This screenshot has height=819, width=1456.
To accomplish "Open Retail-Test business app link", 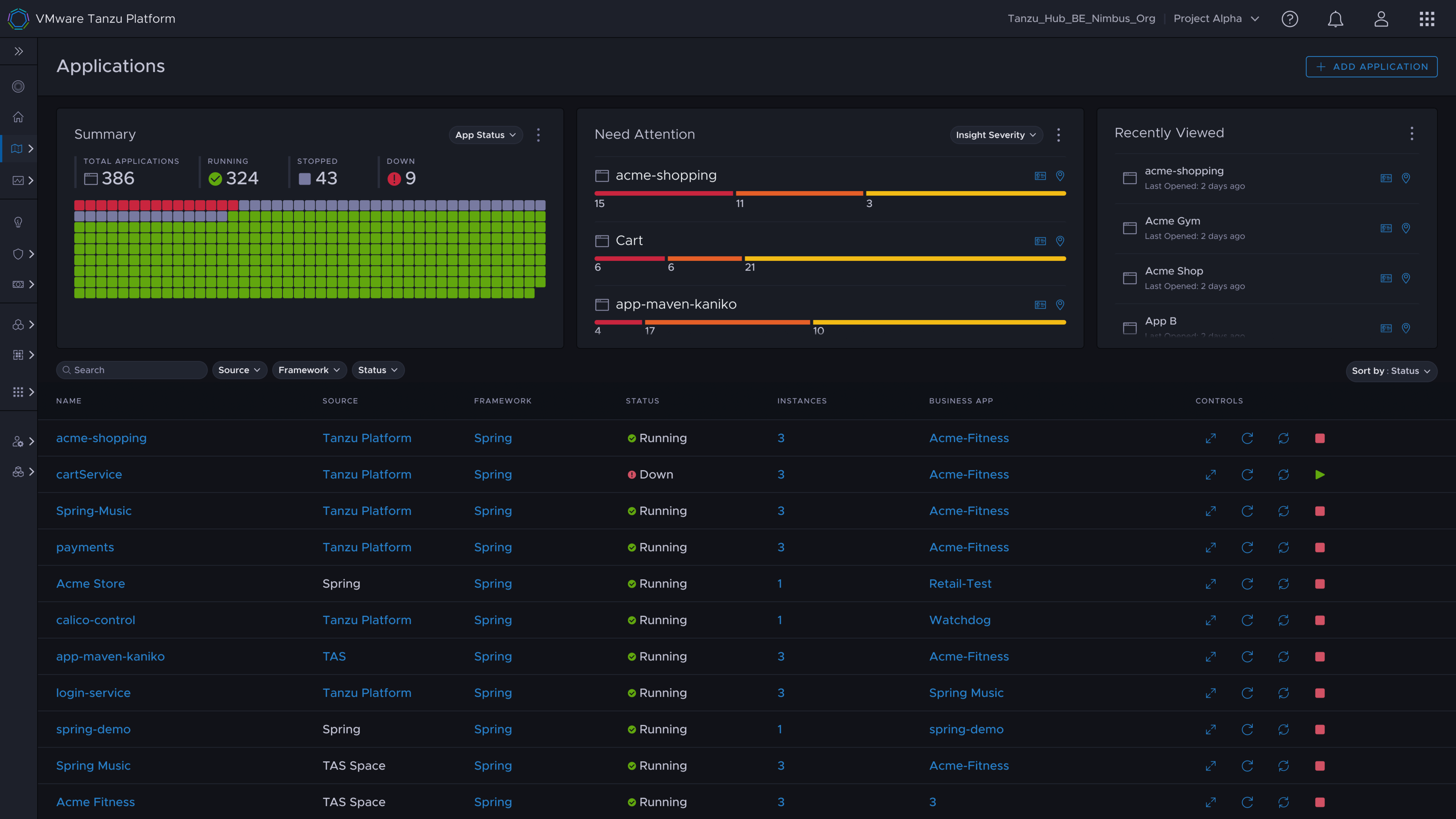I will coord(960,584).
